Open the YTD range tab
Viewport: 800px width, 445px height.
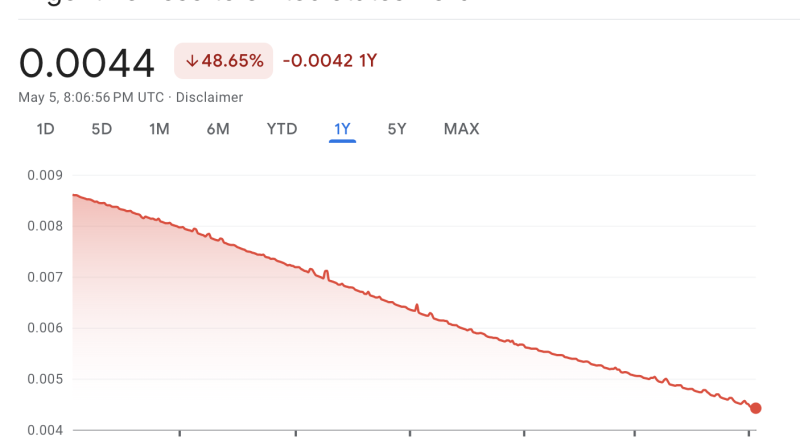click(282, 129)
